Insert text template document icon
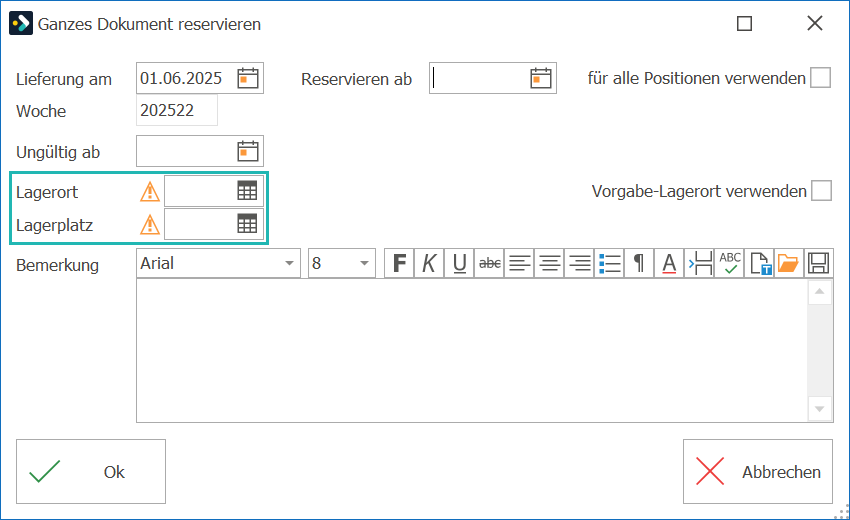The image size is (850, 520). pos(760,264)
